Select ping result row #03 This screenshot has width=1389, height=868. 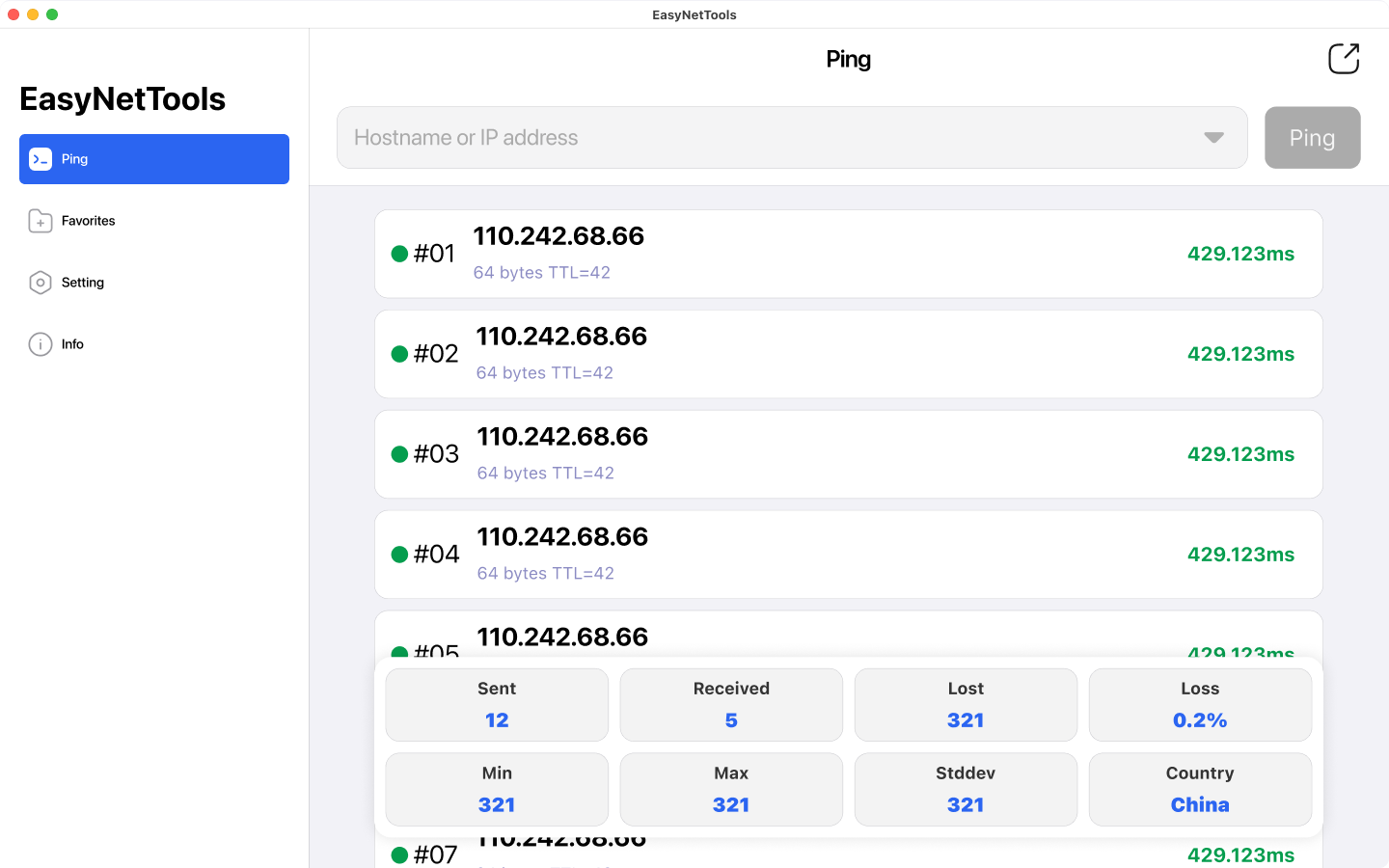849,454
